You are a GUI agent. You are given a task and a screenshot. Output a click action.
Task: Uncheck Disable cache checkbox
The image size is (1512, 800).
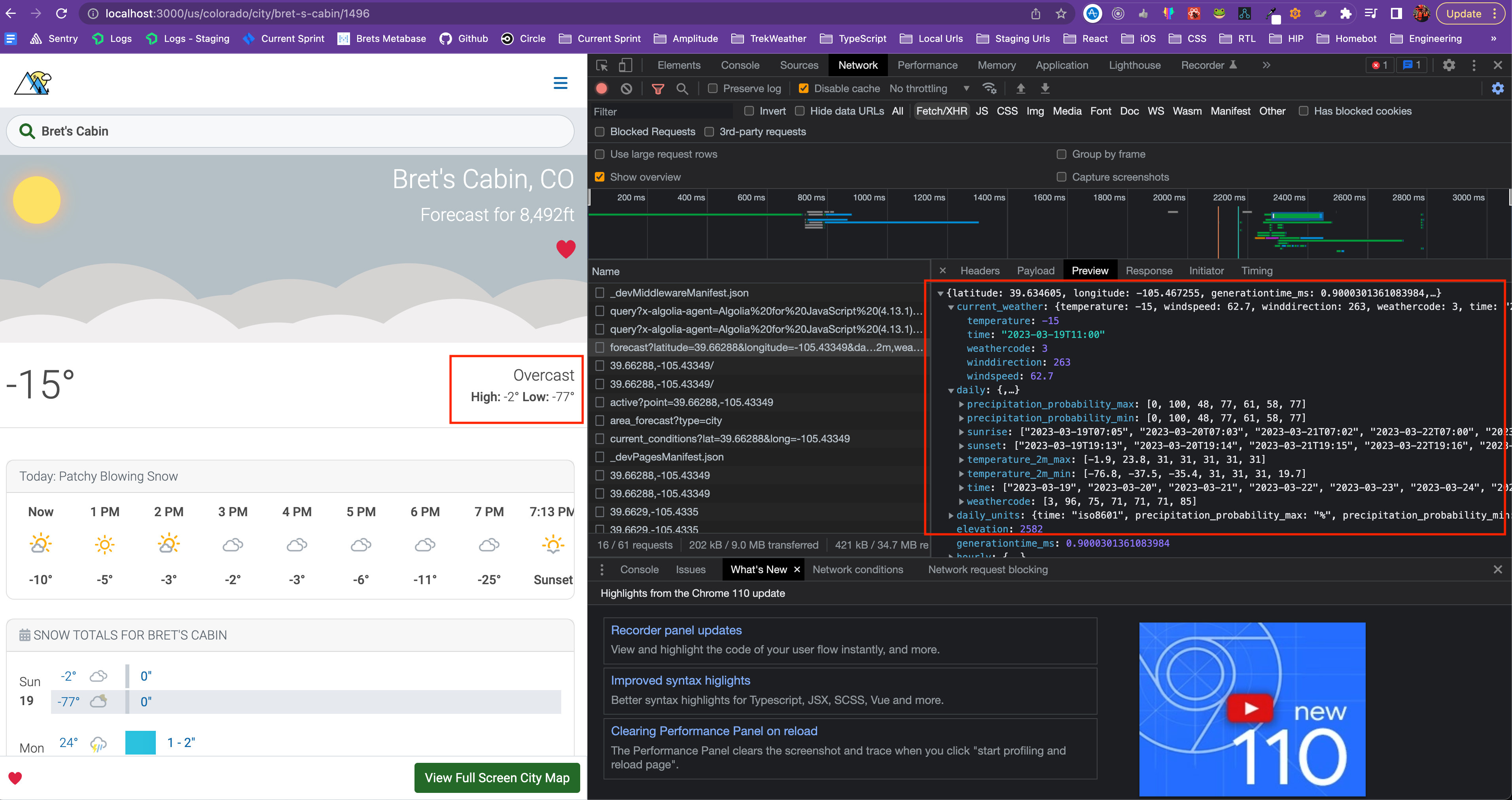click(x=804, y=89)
